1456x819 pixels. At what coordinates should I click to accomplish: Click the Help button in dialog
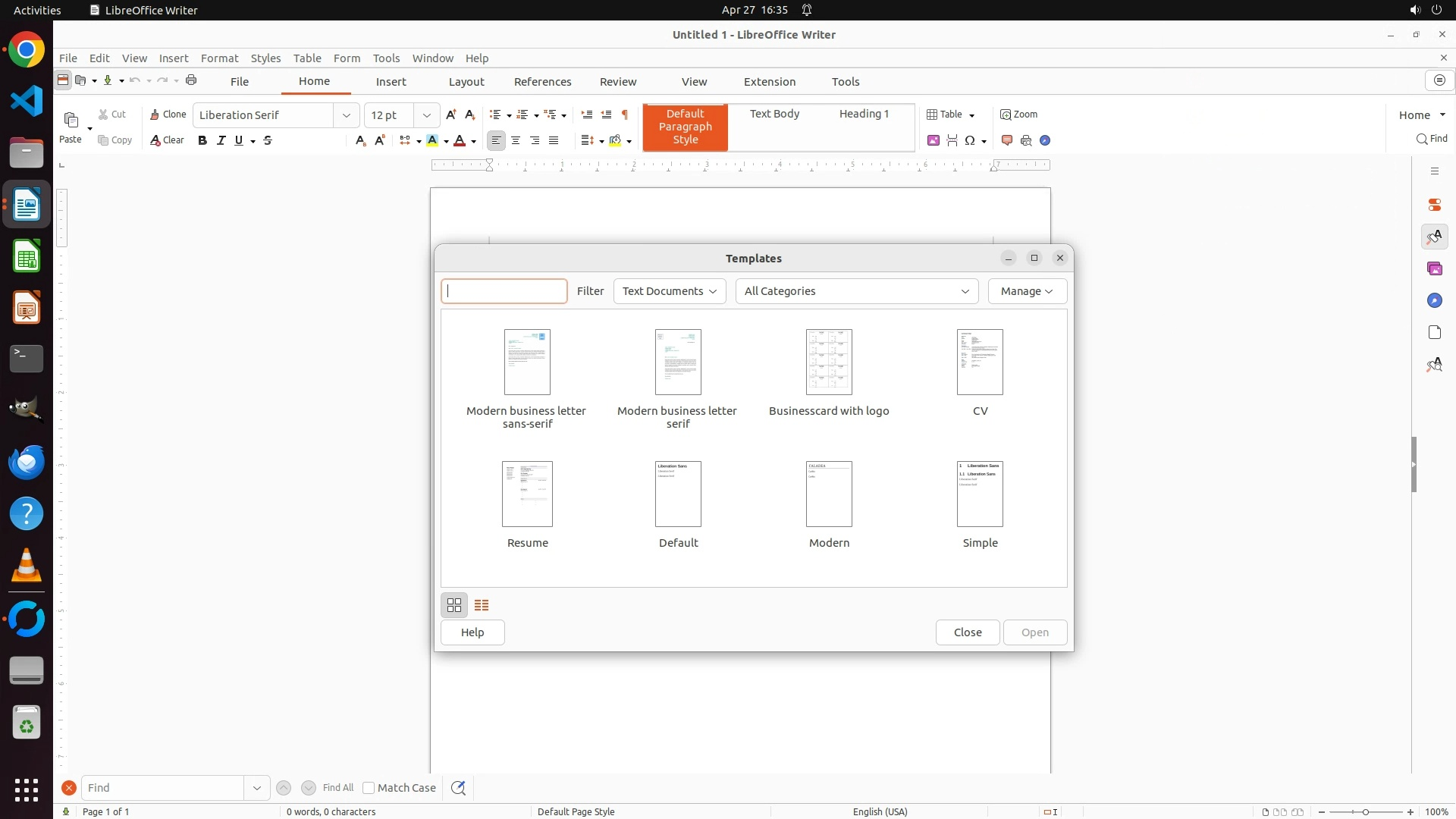(x=472, y=632)
